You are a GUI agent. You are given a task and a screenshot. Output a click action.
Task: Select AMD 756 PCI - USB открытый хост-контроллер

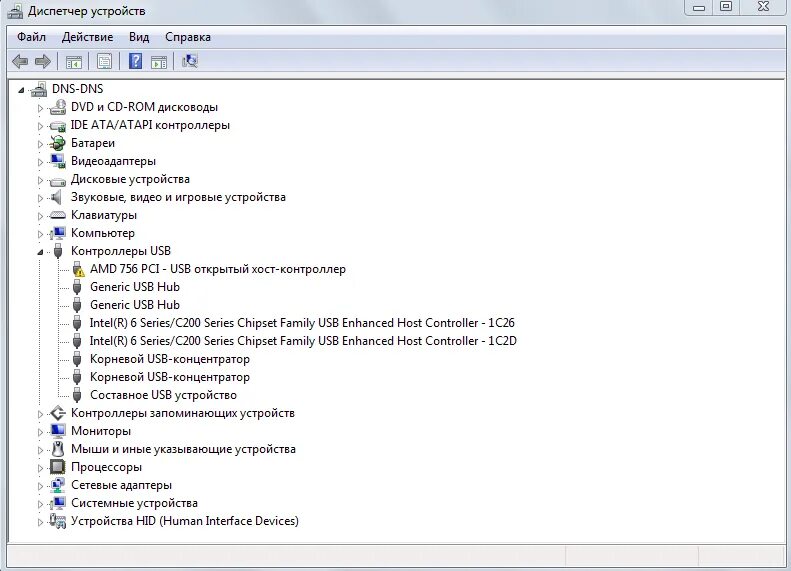(218, 269)
